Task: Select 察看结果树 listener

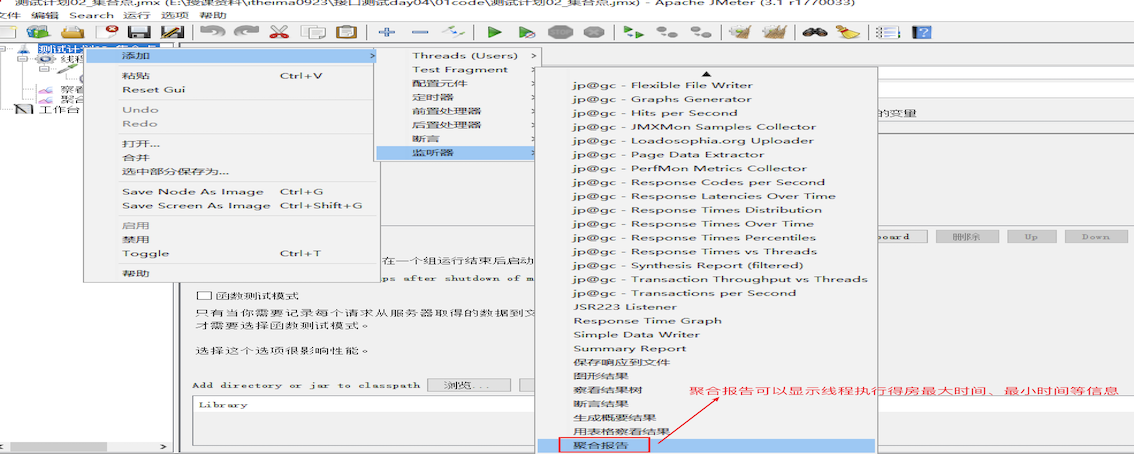Action: coord(706,390)
